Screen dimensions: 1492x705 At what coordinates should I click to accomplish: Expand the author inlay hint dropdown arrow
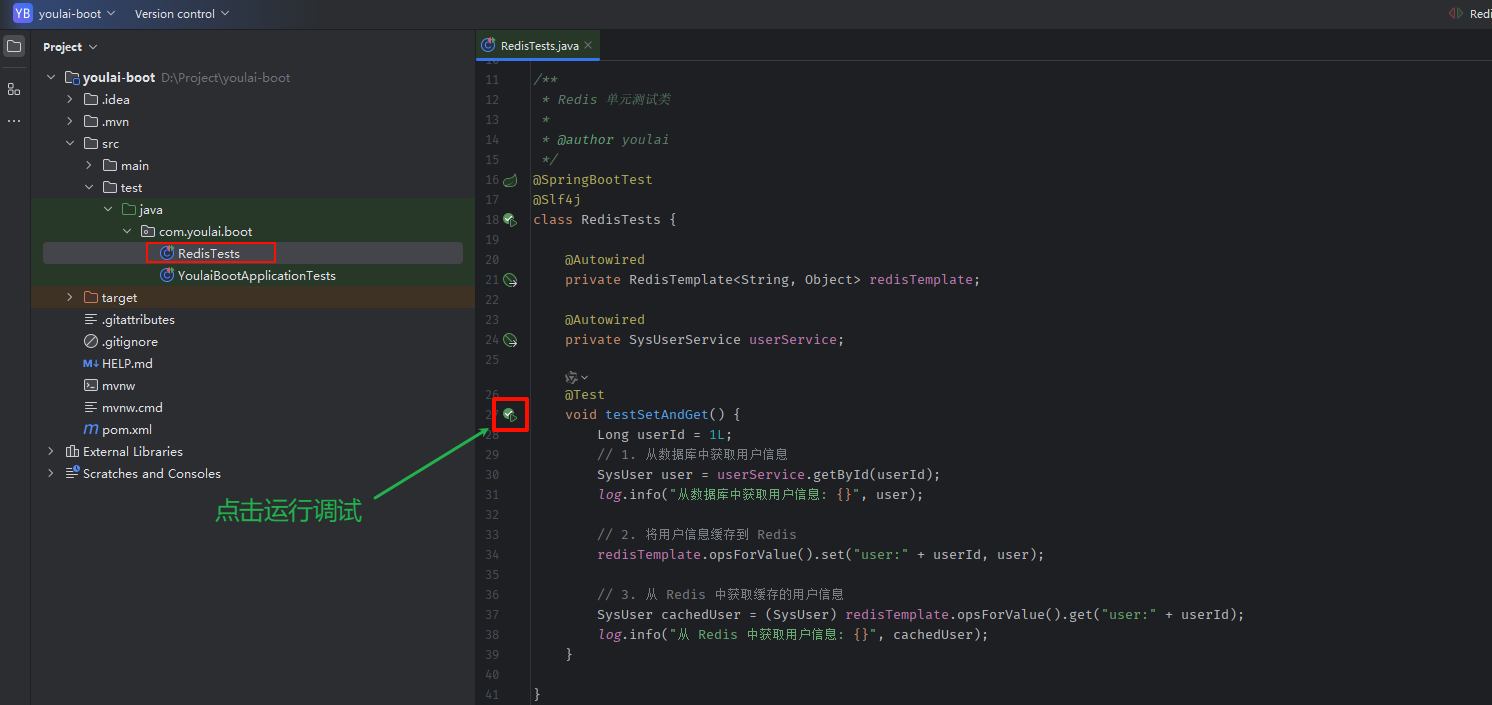coord(585,377)
